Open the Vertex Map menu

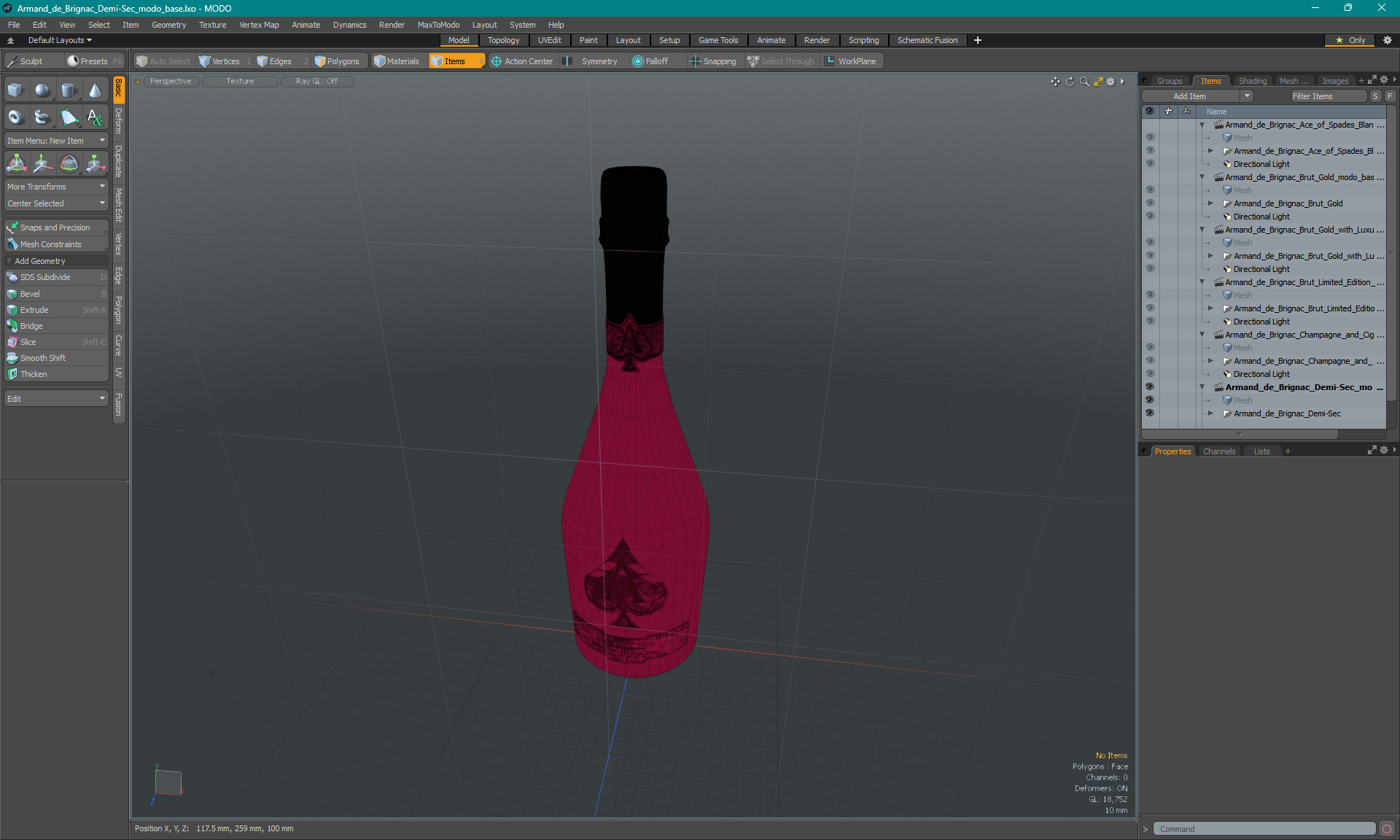(259, 25)
